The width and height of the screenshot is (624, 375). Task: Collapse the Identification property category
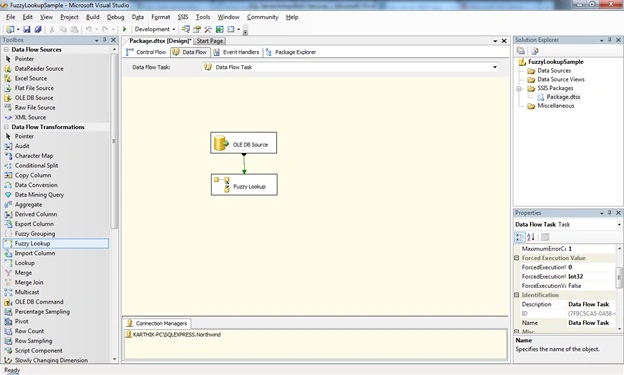(x=517, y=295)
